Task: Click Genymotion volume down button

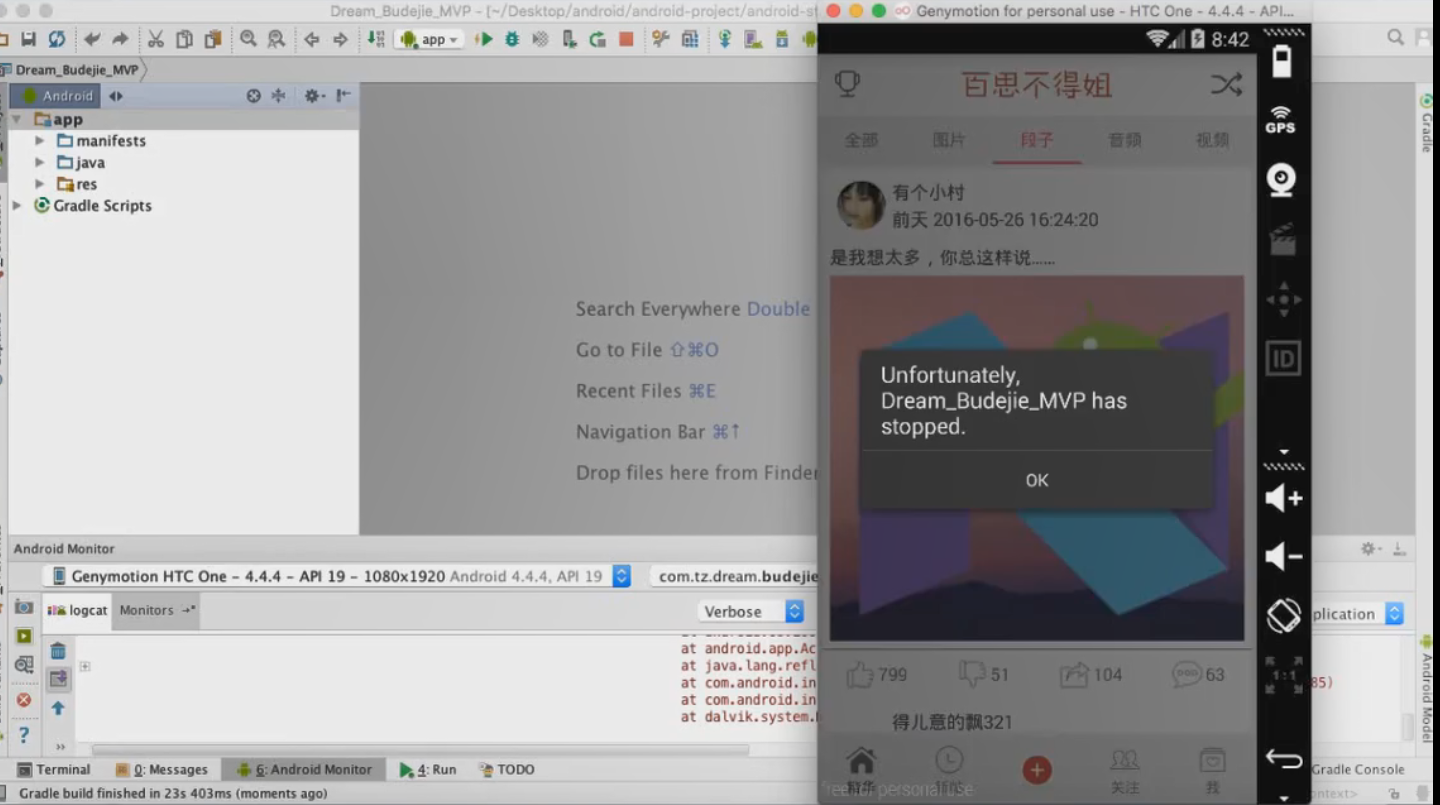Action: click(x=1283, y=557)
